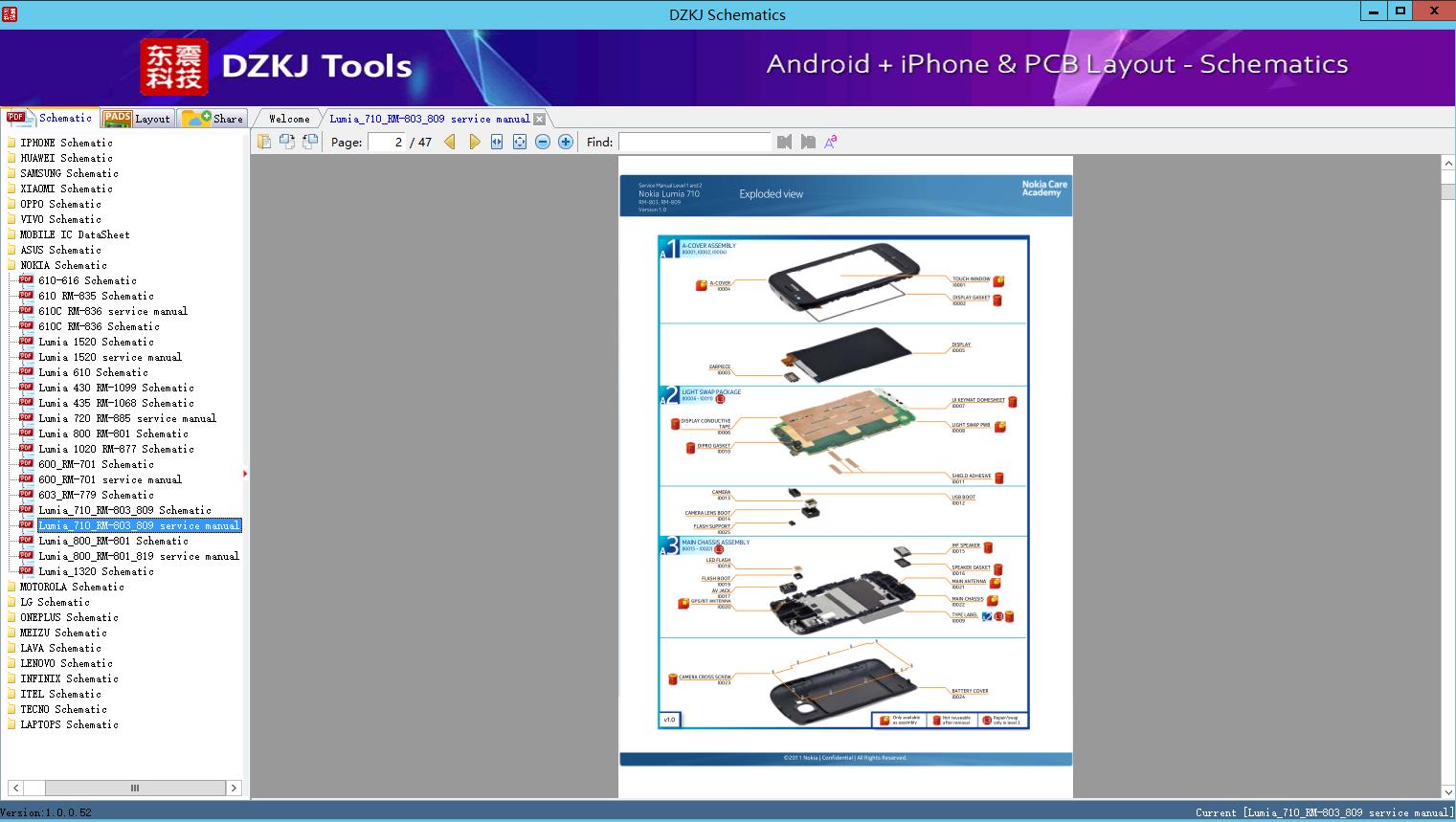
Task: Click the sidebar horizontal scrollbar right arrow
Action: click(234, 788)
